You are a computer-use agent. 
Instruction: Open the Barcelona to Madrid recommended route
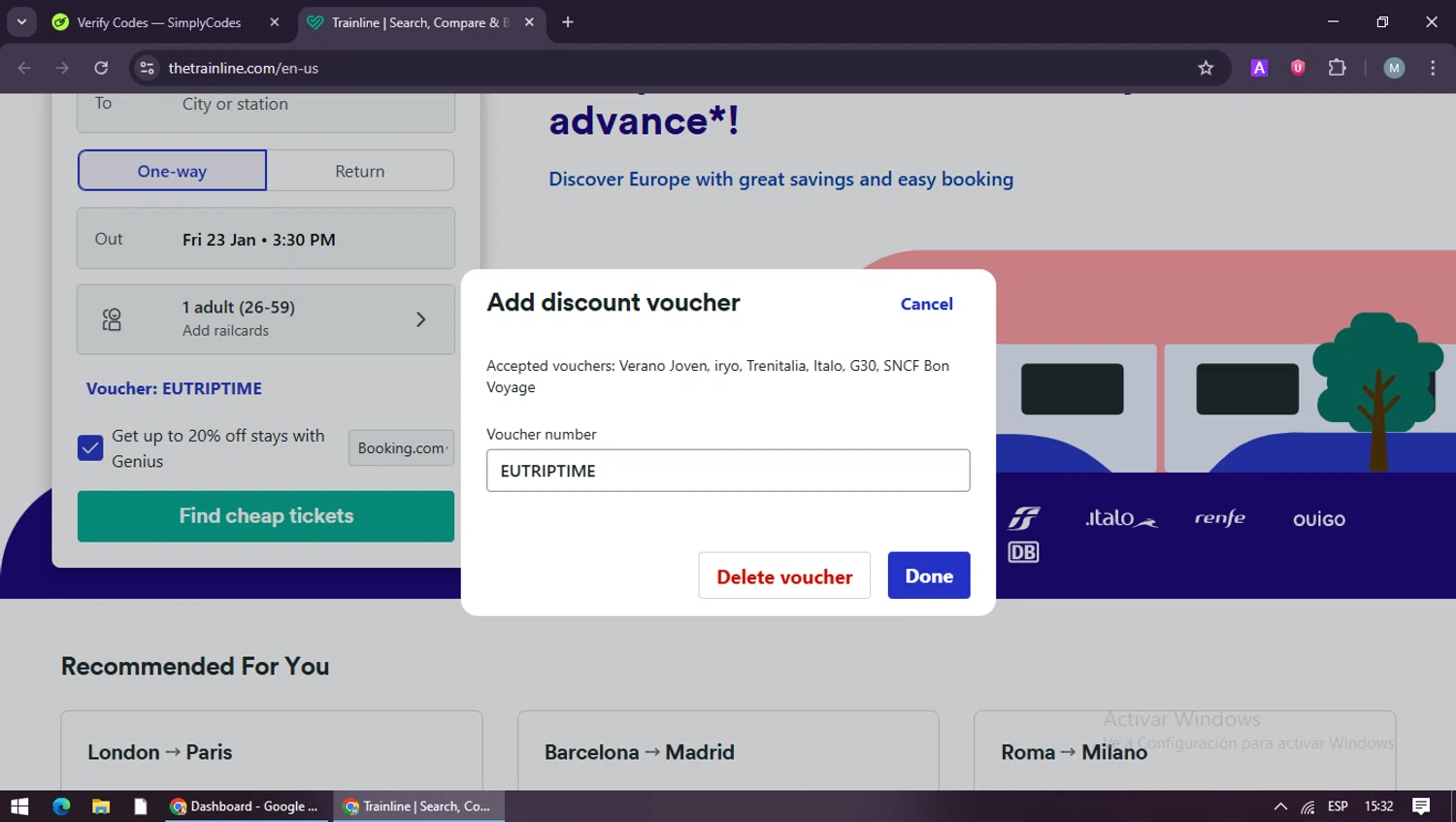pyautogui.click(x=728, y=751)
